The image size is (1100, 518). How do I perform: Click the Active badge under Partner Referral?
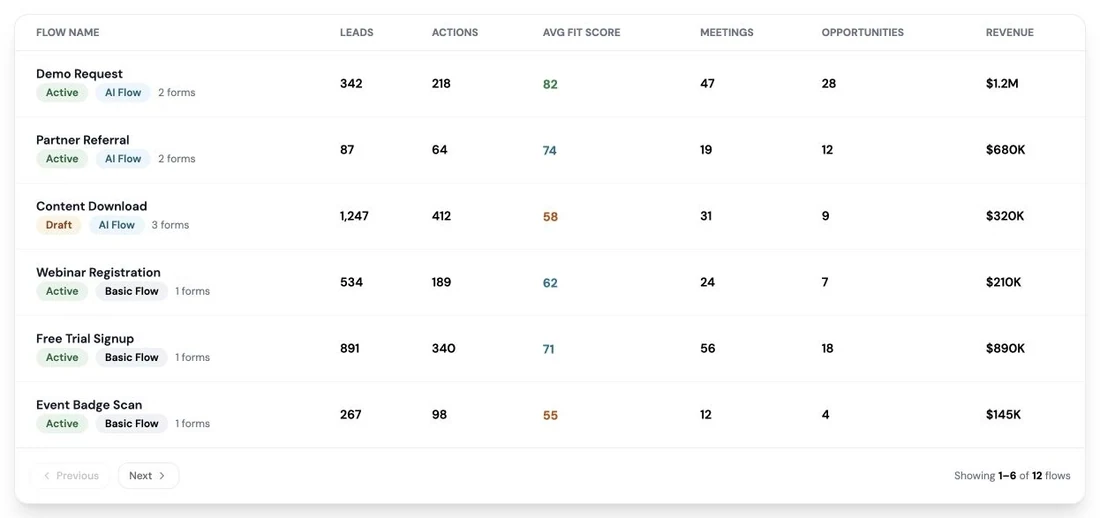pos(62,159)
